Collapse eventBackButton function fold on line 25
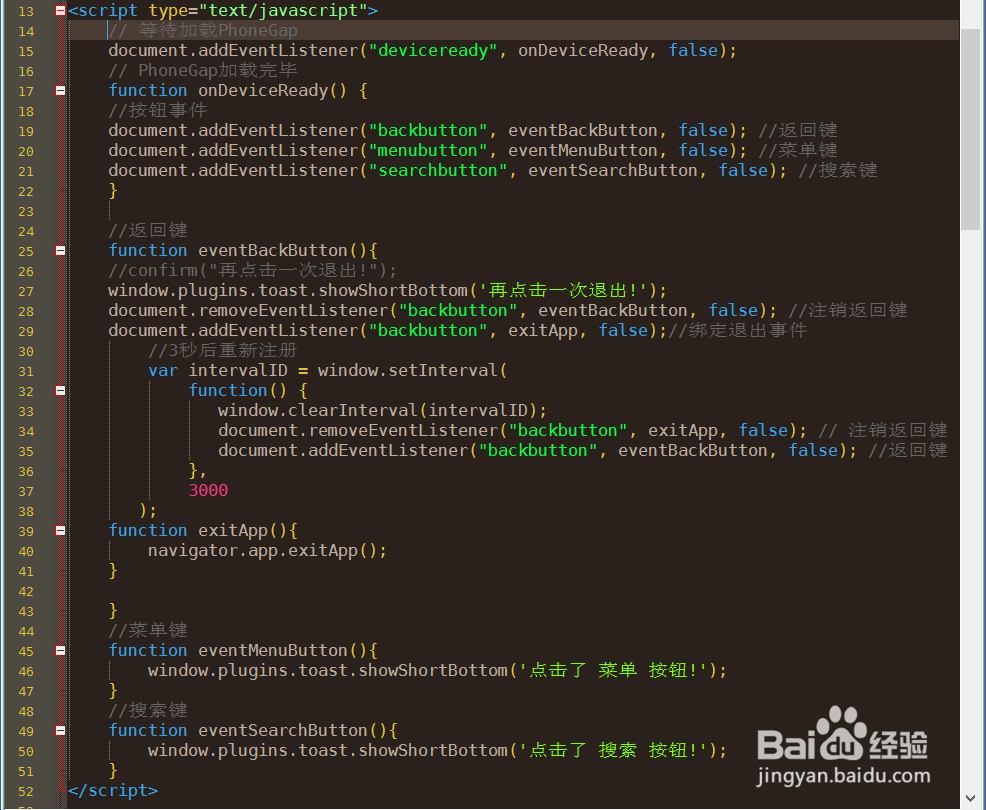This screenshot has width=986, height=810. (x=60, y=250)
